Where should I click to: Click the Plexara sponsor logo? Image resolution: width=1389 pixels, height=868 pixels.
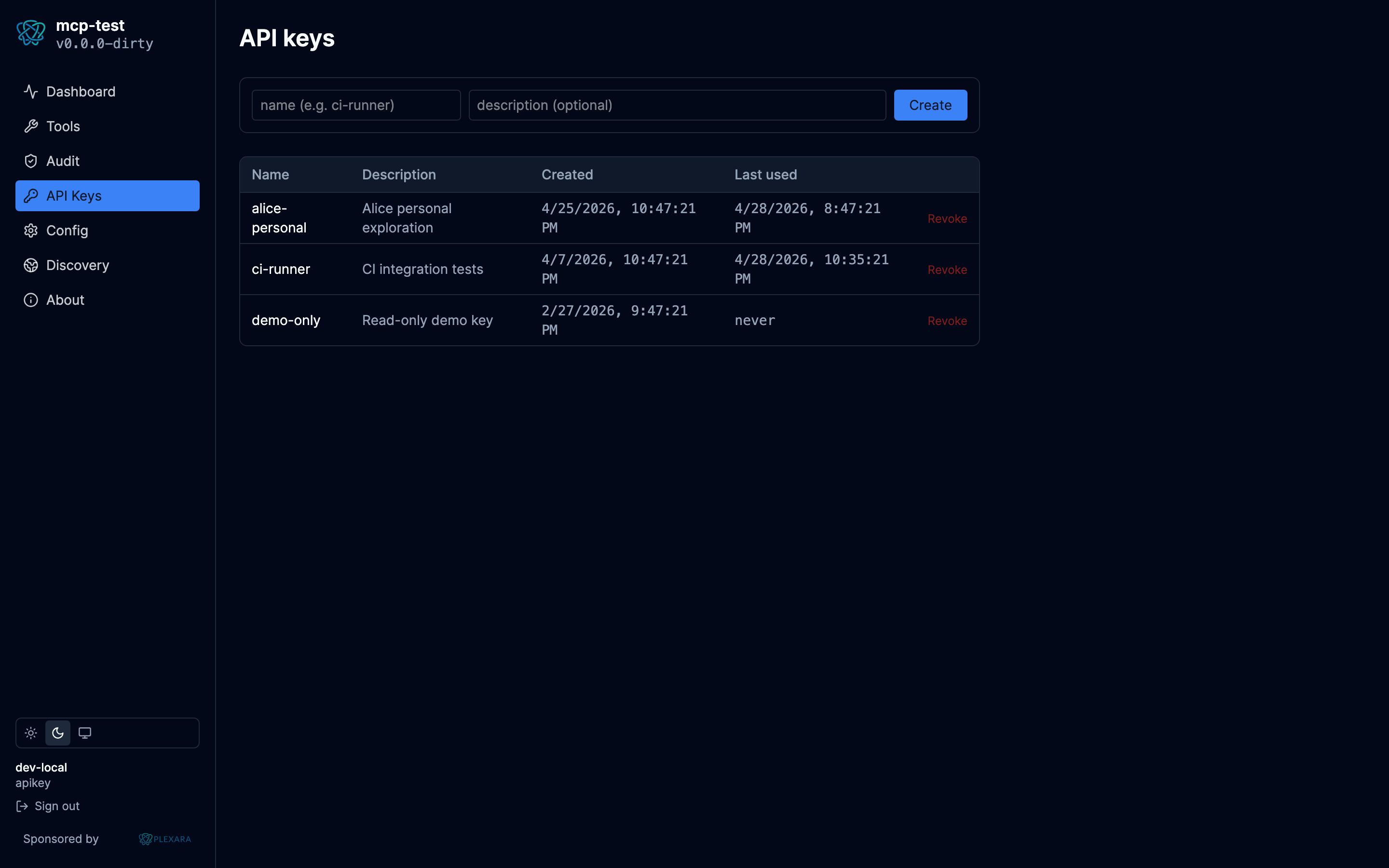tap(164, 839)
